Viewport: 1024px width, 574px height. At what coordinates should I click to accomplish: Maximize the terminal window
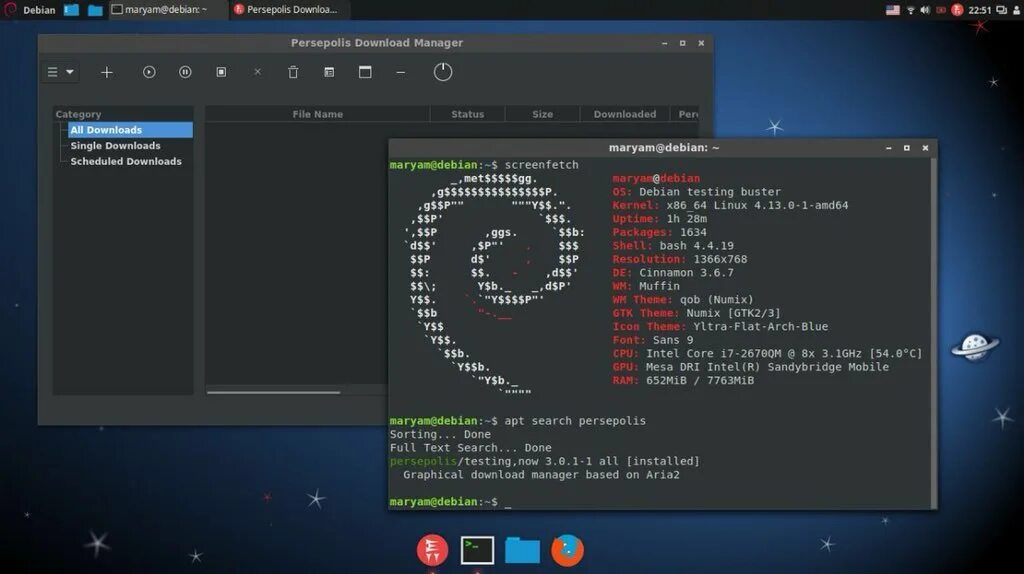[906, 148]
